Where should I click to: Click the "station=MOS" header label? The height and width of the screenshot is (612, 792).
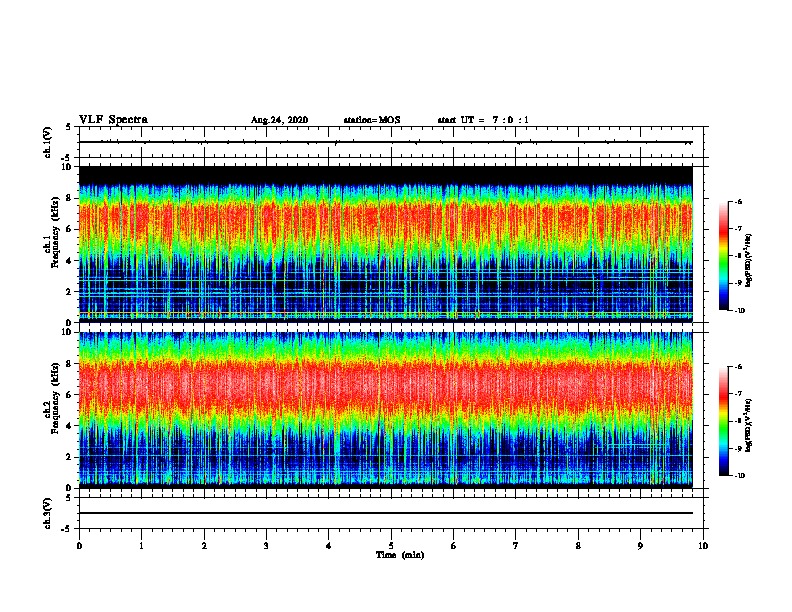[x=372, y=120]
